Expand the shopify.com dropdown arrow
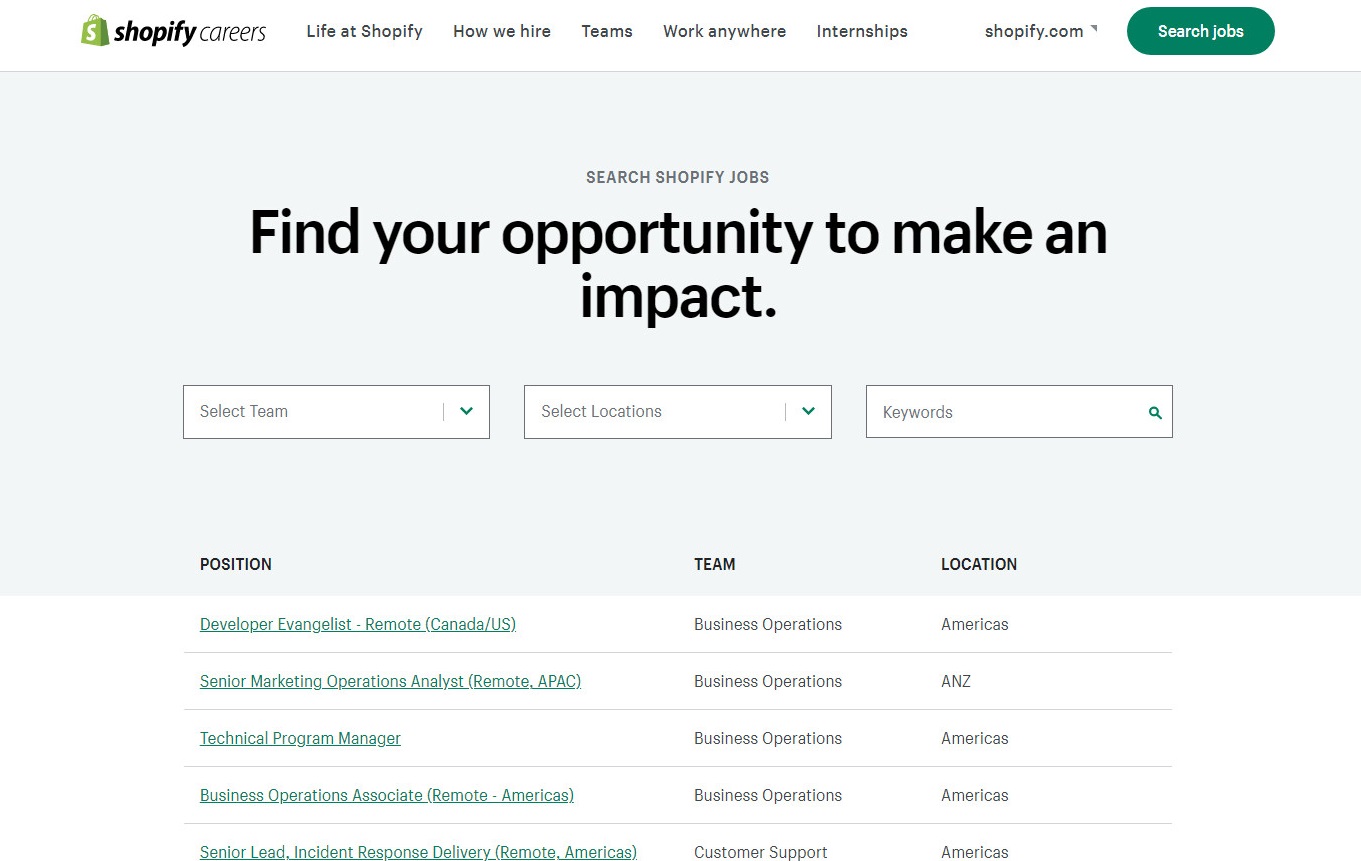 (x=1093, y=29)
